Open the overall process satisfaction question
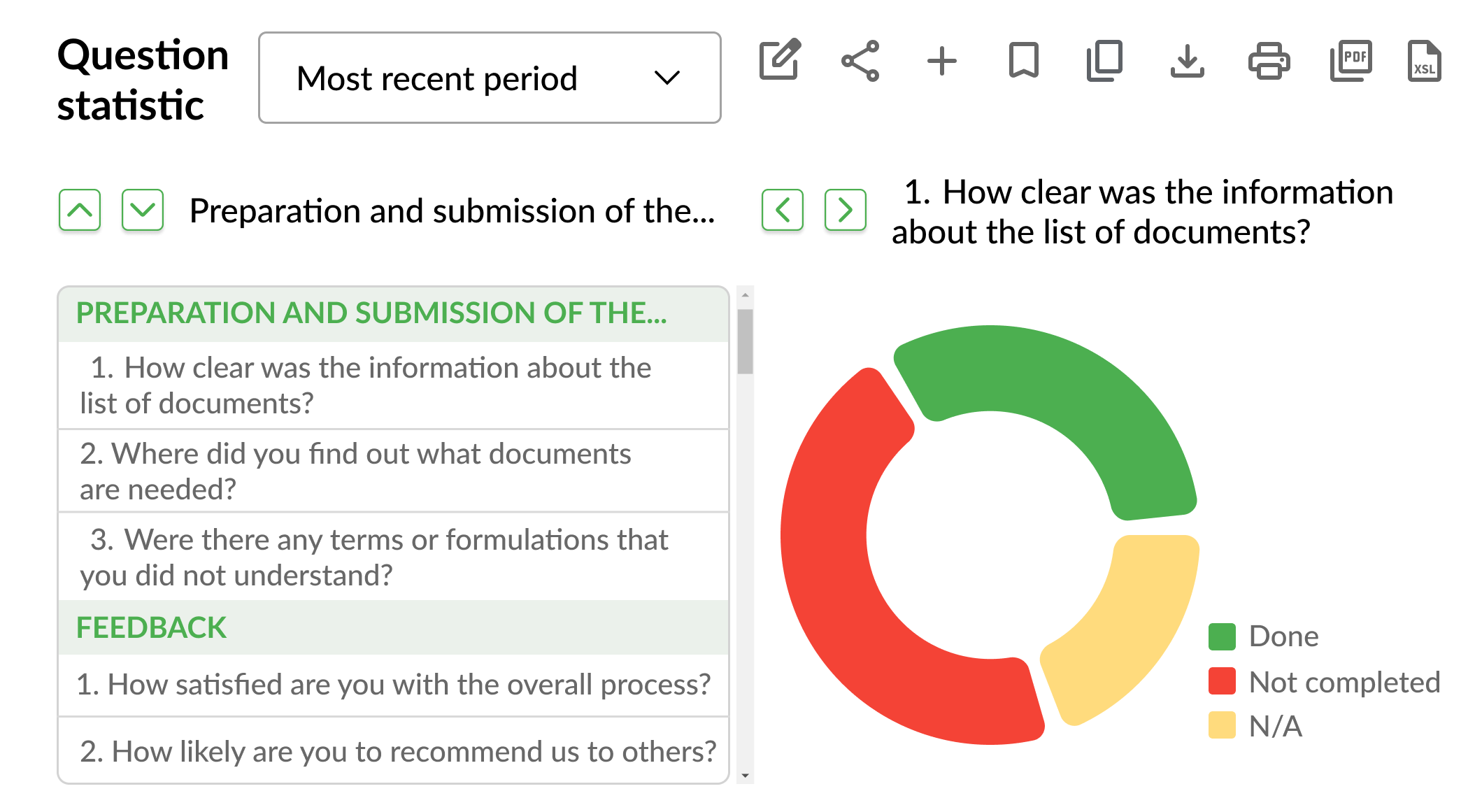The width and height of the screenshot is (1475, 812). pyautogui.click(x=393, y=685)
